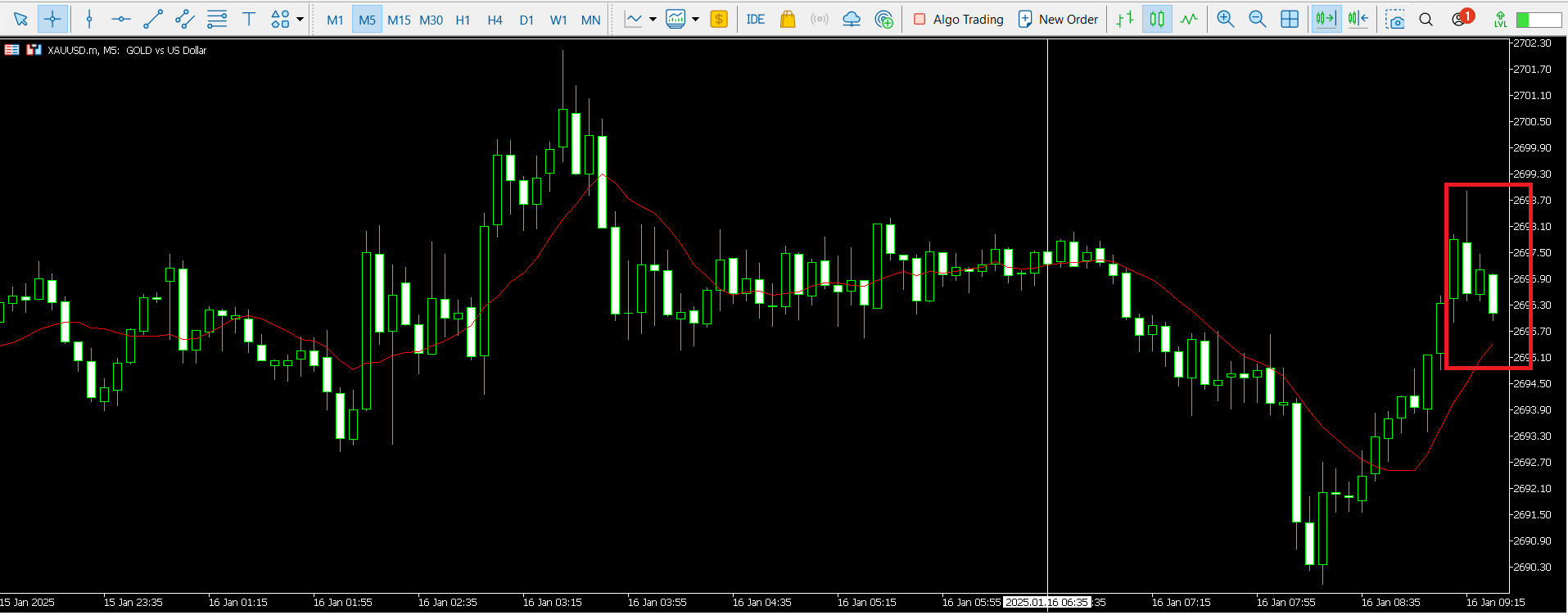Toggle the chart shift button
Viewport: 1568px width, 615px height.
1358,19
